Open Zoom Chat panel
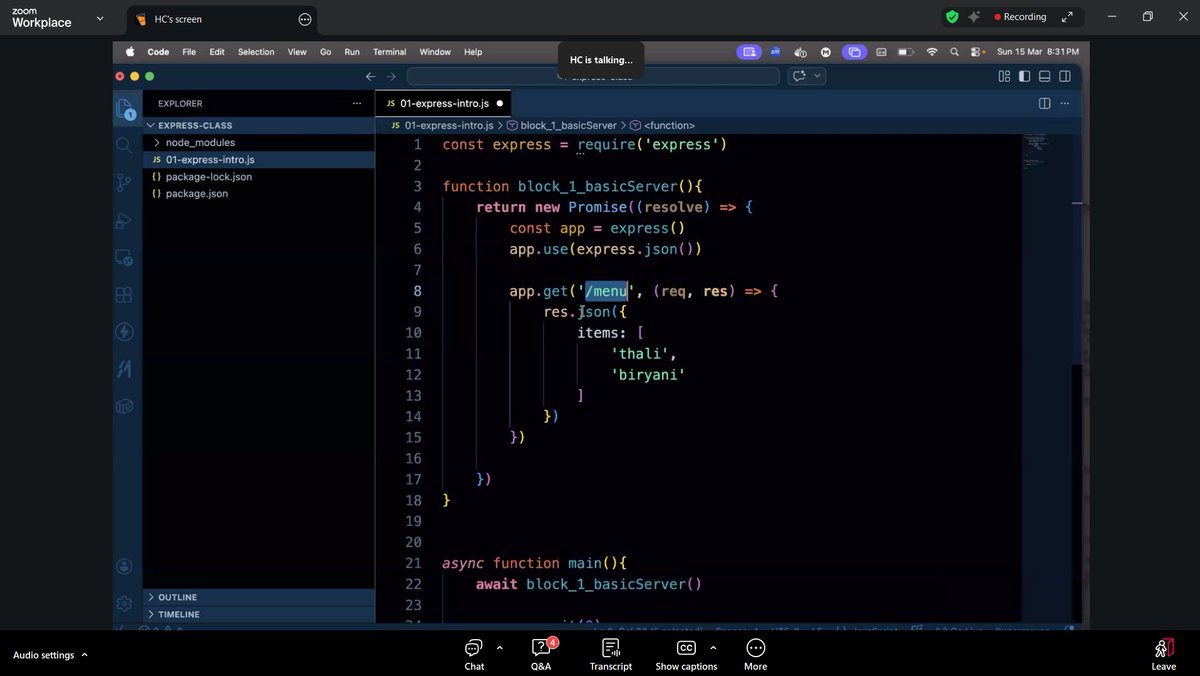 pyautogui.click(x=474, y=653)
